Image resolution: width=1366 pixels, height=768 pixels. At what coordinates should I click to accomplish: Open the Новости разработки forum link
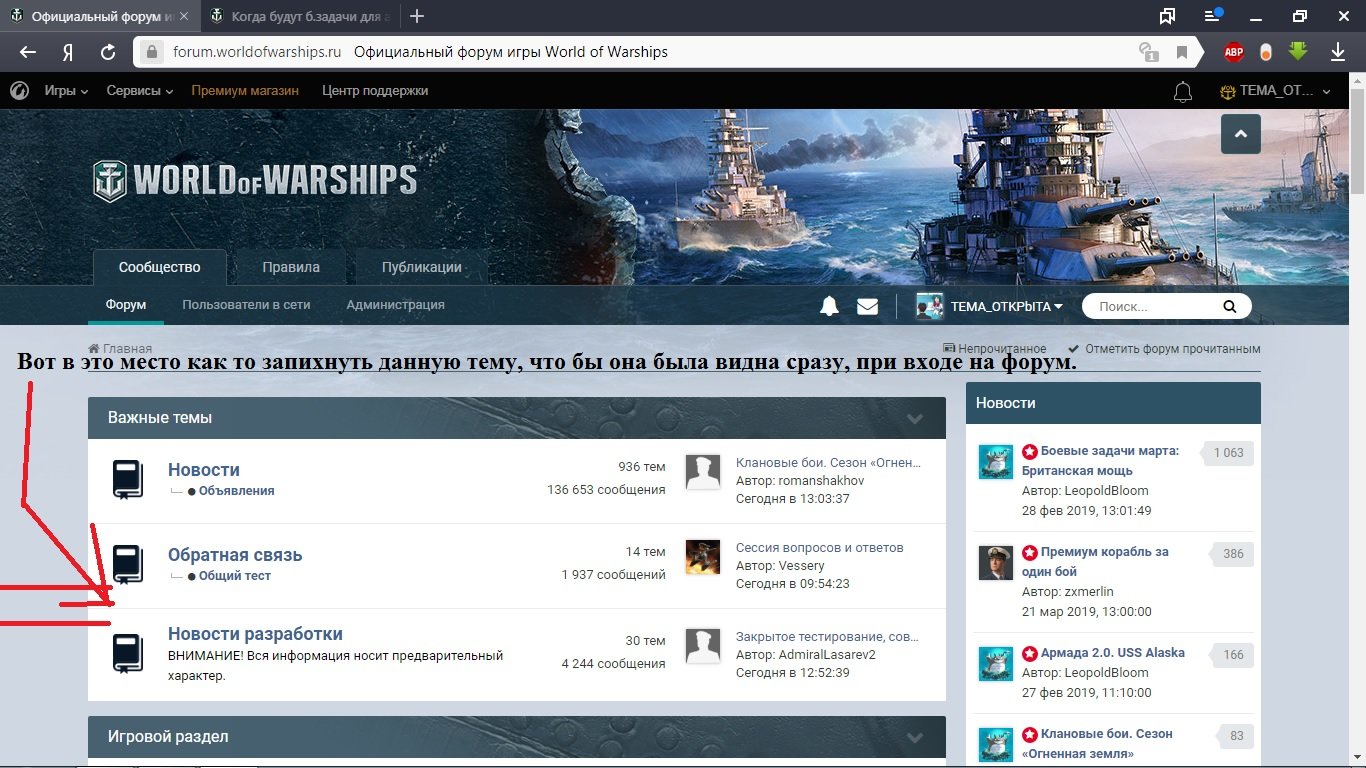(255, 634)
